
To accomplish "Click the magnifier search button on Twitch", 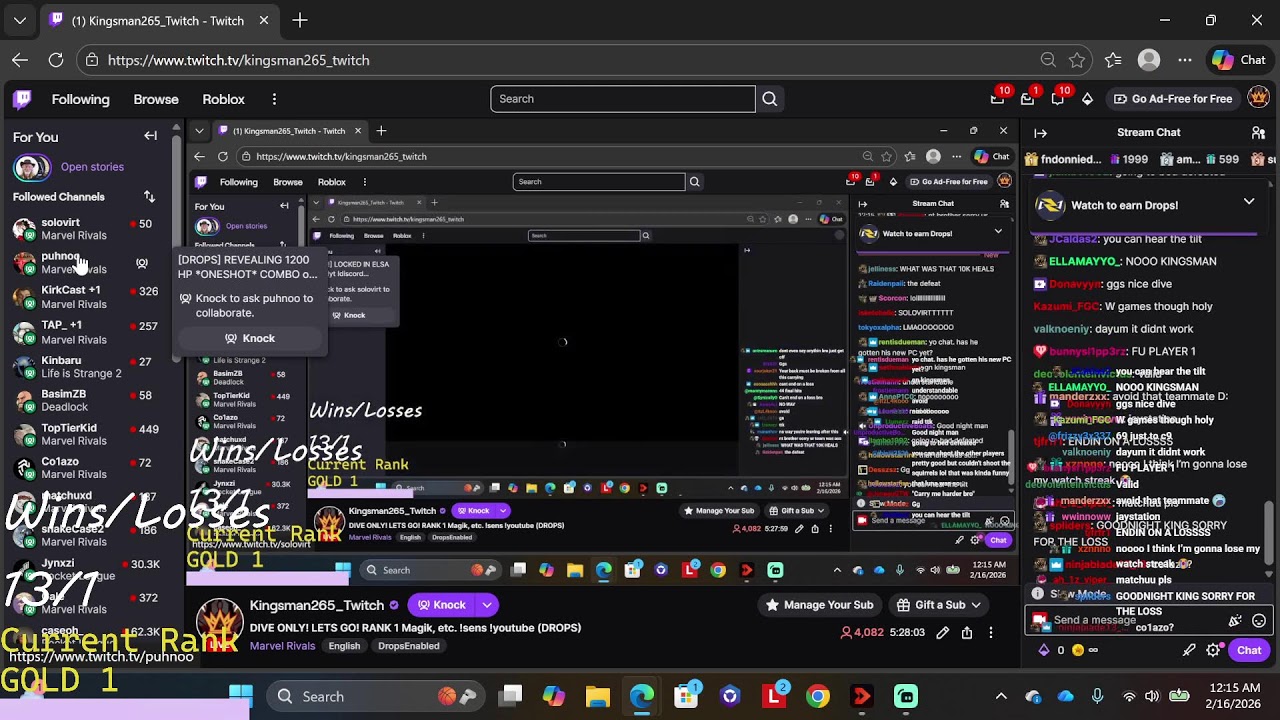I will pyautogui.click(x=769, y=99).
